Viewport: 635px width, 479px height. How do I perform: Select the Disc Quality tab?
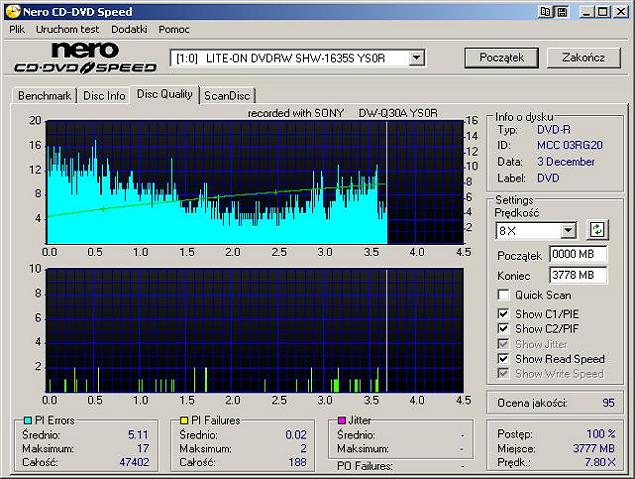[x=164, y=94]
